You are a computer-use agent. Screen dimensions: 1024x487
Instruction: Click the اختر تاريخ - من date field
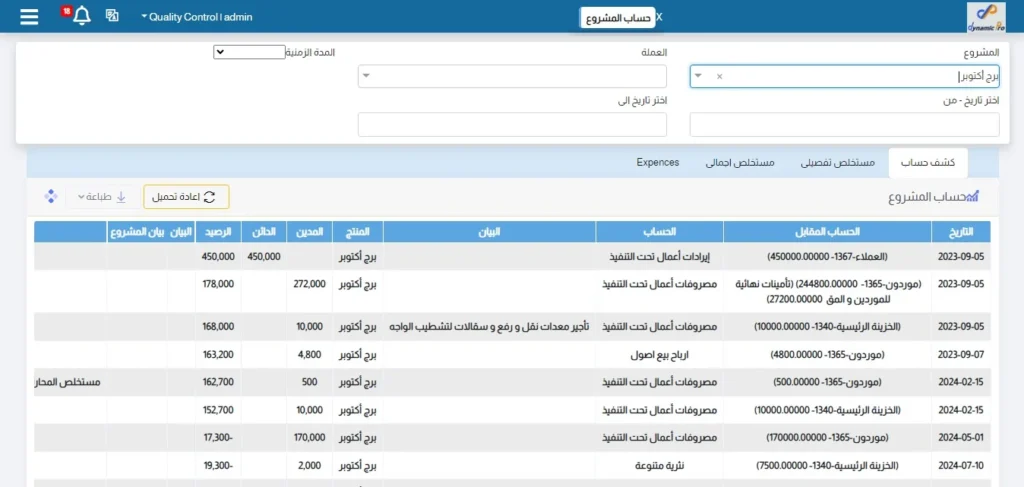tap(844, 125)
